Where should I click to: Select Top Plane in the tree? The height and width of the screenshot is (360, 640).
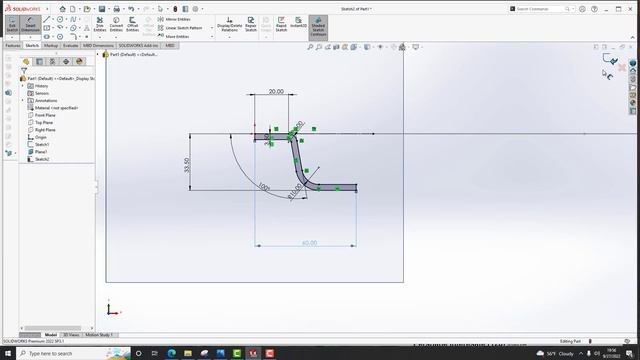[x=40, y=122]
